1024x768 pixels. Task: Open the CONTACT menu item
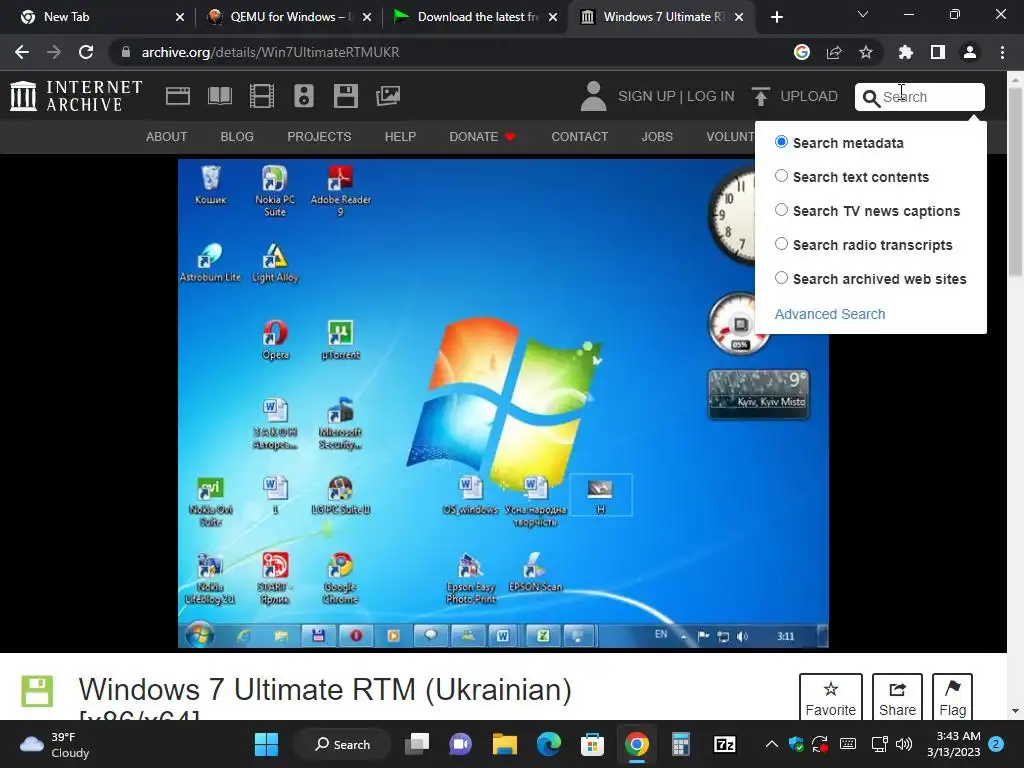[x=579, y=136]
